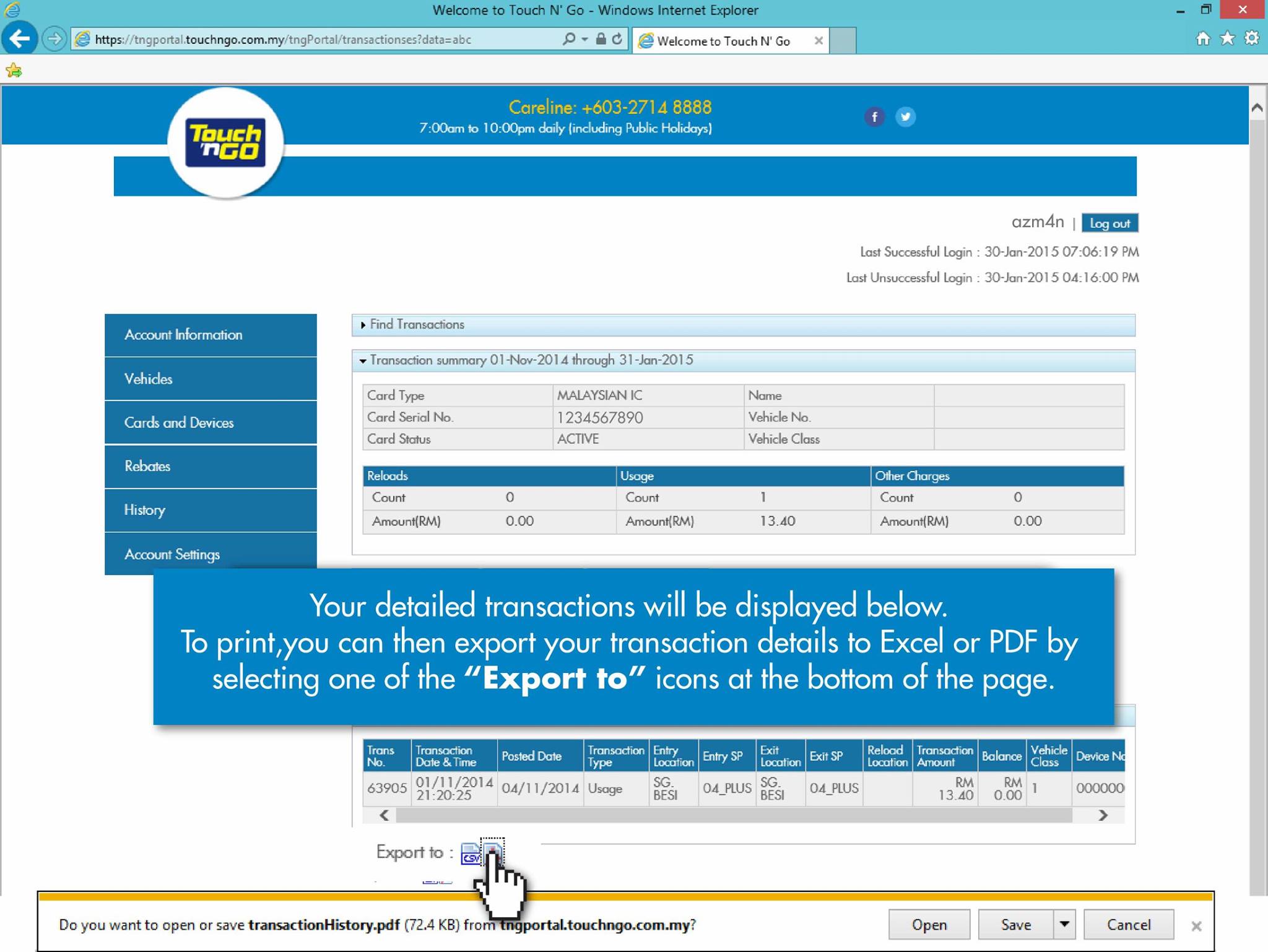Open Account Settings in the sidebar
This screenshot has height=952, width=1268.
[x=211, y=554]
